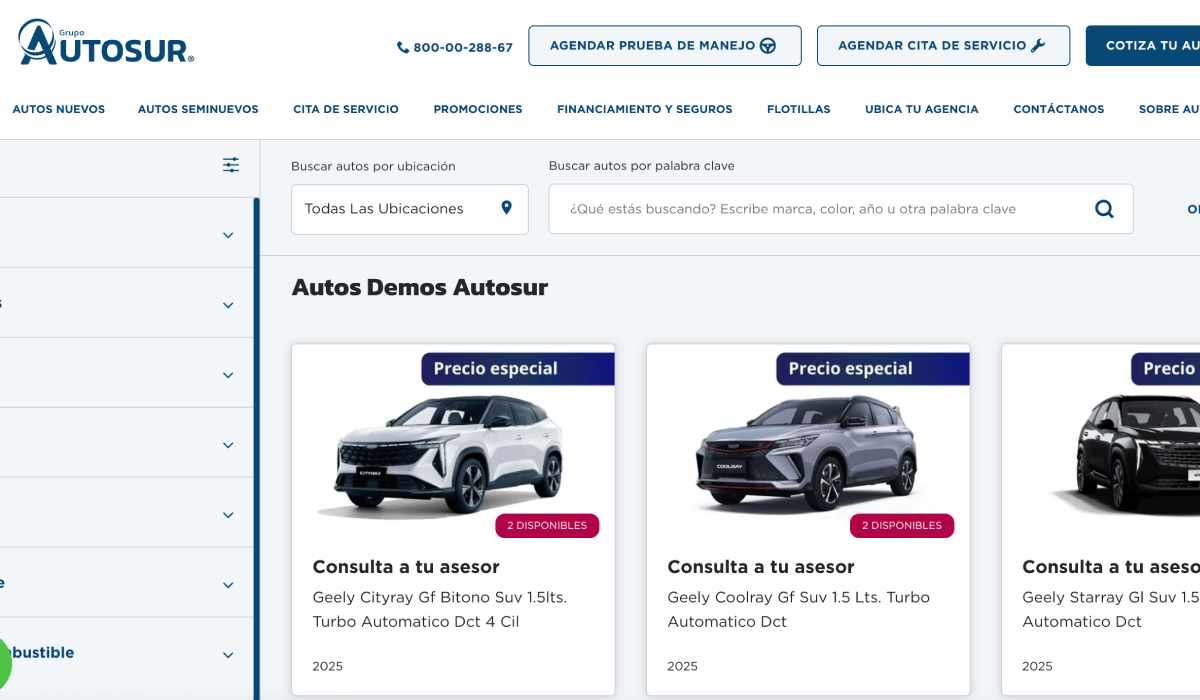Click the location pin icon in ubicación field

click(506, 208)
